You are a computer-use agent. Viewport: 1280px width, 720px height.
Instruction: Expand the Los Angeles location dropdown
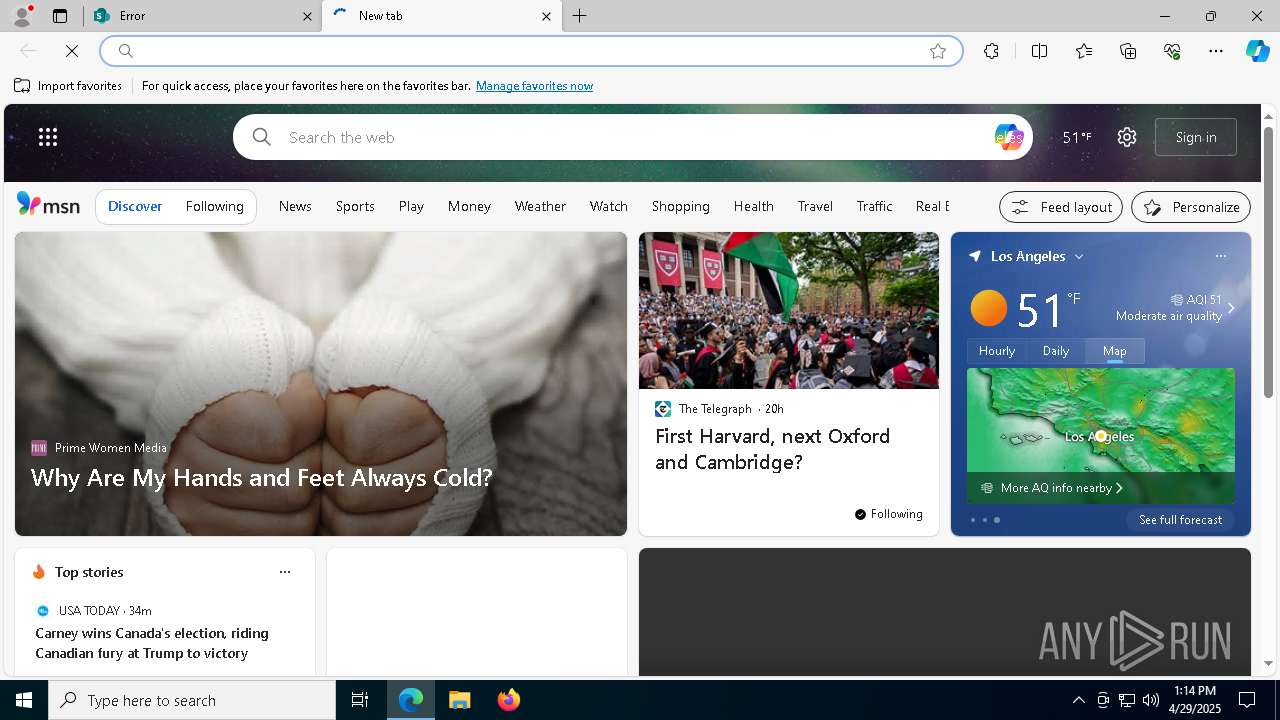1079,257
